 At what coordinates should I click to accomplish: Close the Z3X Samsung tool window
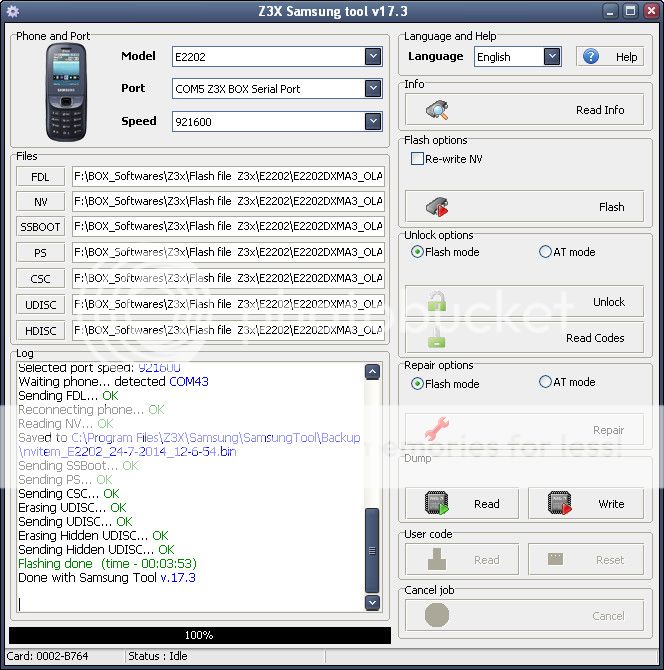coord(651,11)
